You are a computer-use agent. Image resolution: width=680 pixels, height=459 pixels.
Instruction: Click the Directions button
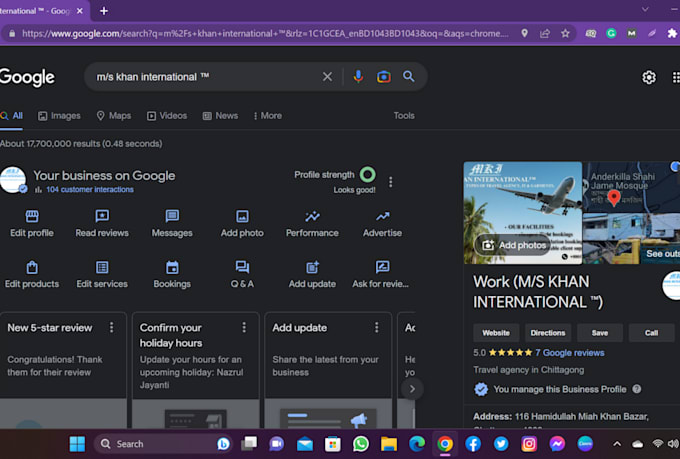[x=548, y=333]
